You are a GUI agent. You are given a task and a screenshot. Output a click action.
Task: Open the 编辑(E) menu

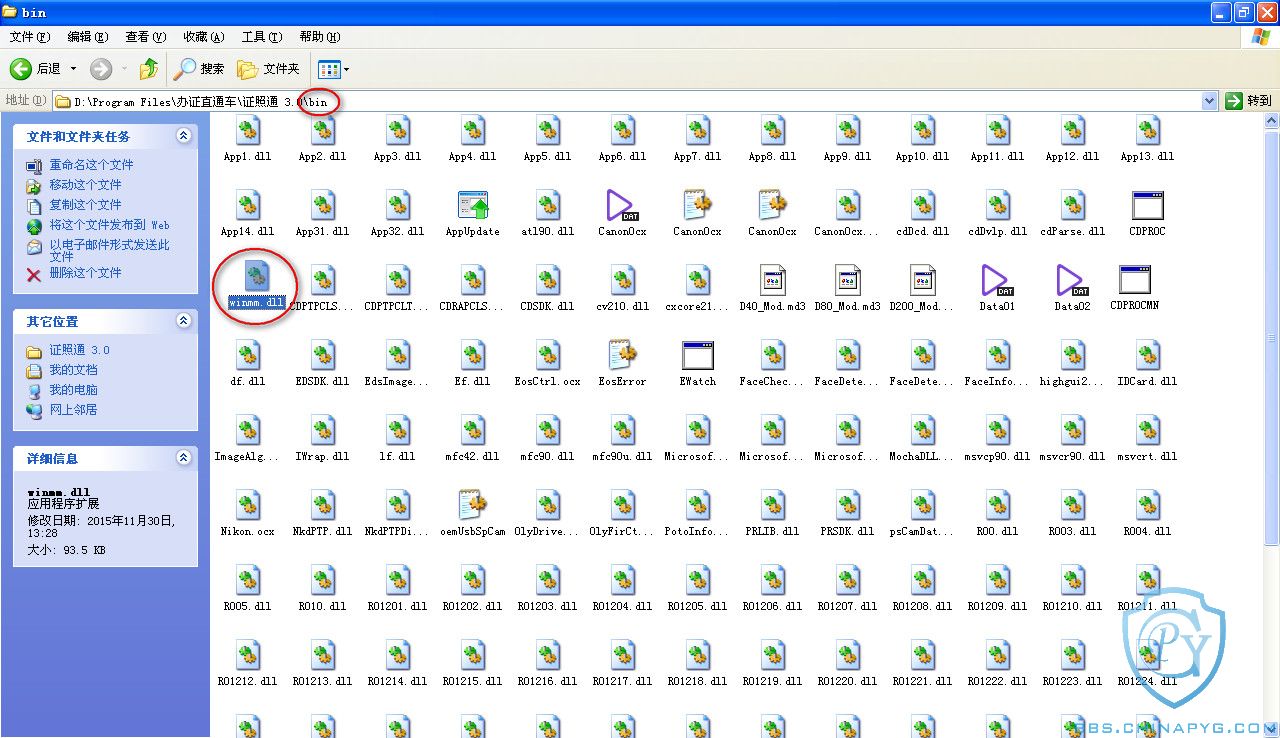point(88,37)
